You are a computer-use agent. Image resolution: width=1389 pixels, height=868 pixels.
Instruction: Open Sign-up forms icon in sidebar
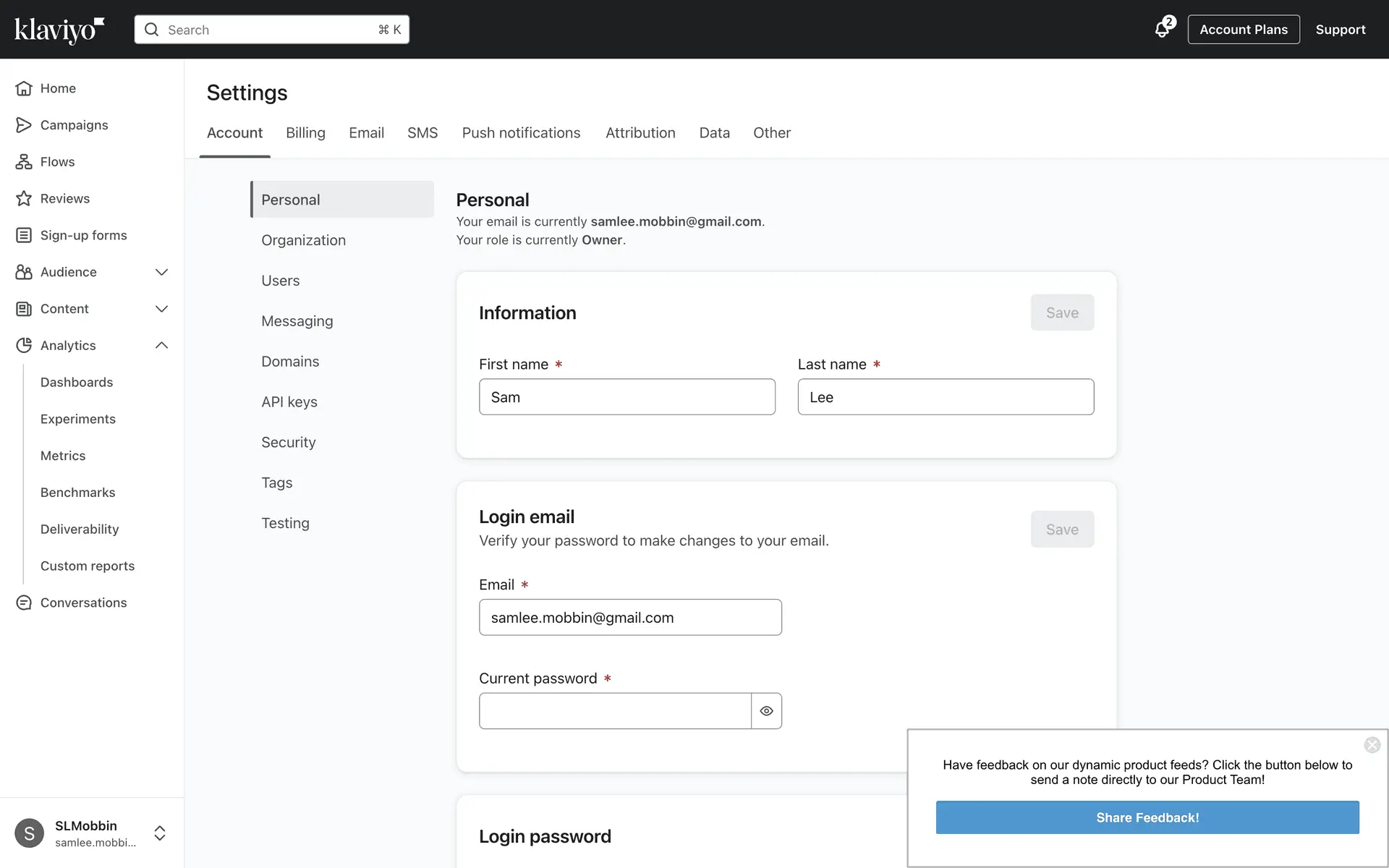24,235
